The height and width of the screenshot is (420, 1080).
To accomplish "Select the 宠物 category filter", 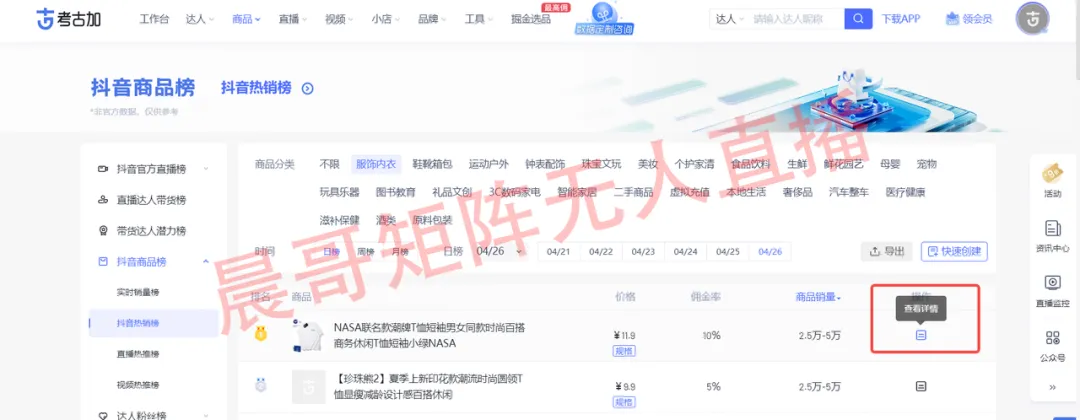I will (926, 164).
